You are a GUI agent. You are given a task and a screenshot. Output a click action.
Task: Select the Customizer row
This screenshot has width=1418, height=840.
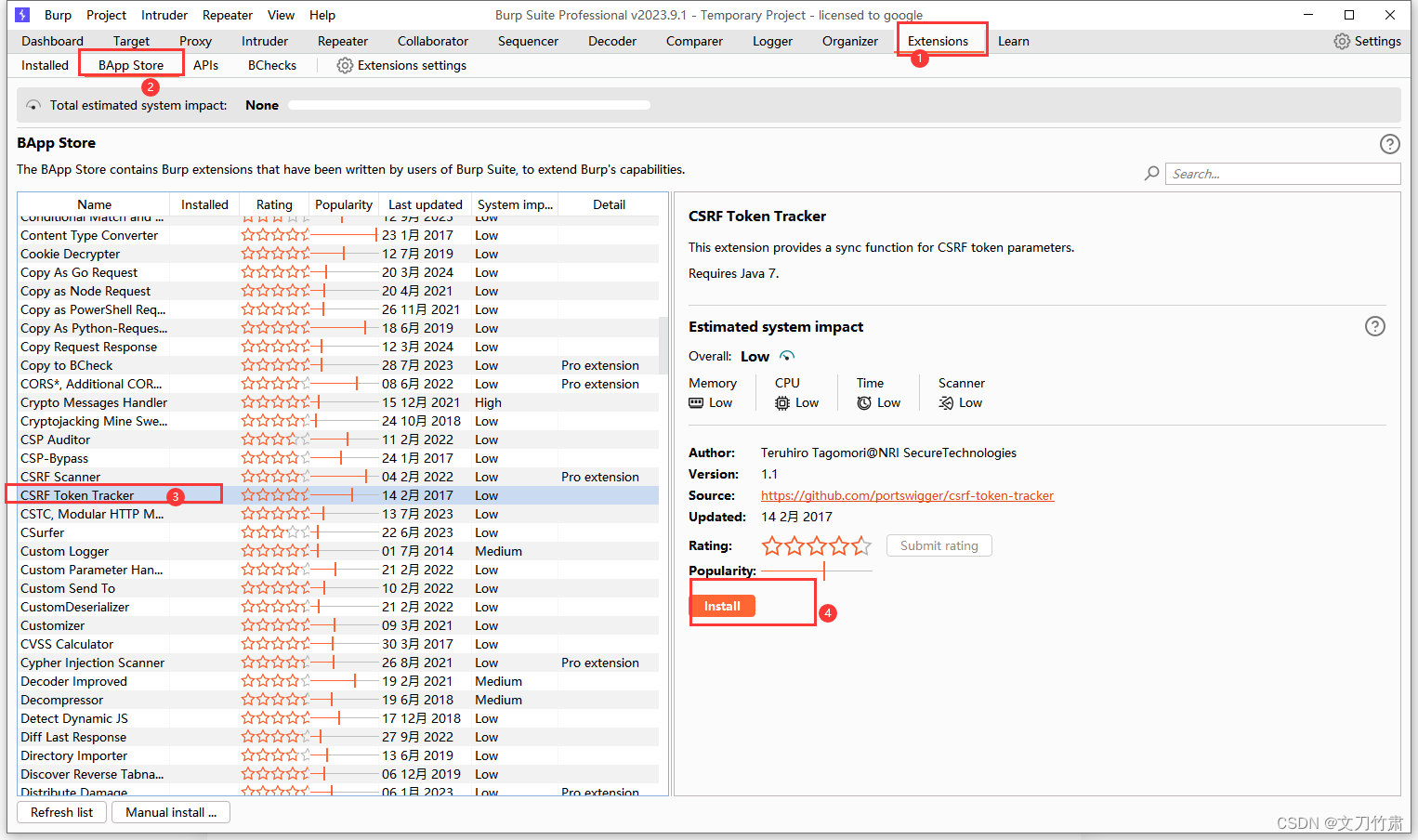click(338, 625)
